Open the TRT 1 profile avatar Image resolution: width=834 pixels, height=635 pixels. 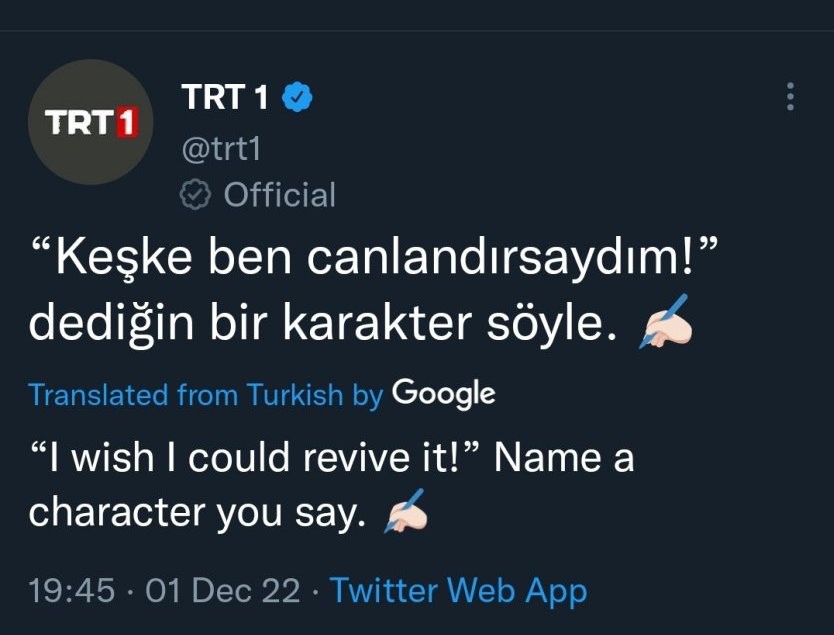click(x=91, y=123)
